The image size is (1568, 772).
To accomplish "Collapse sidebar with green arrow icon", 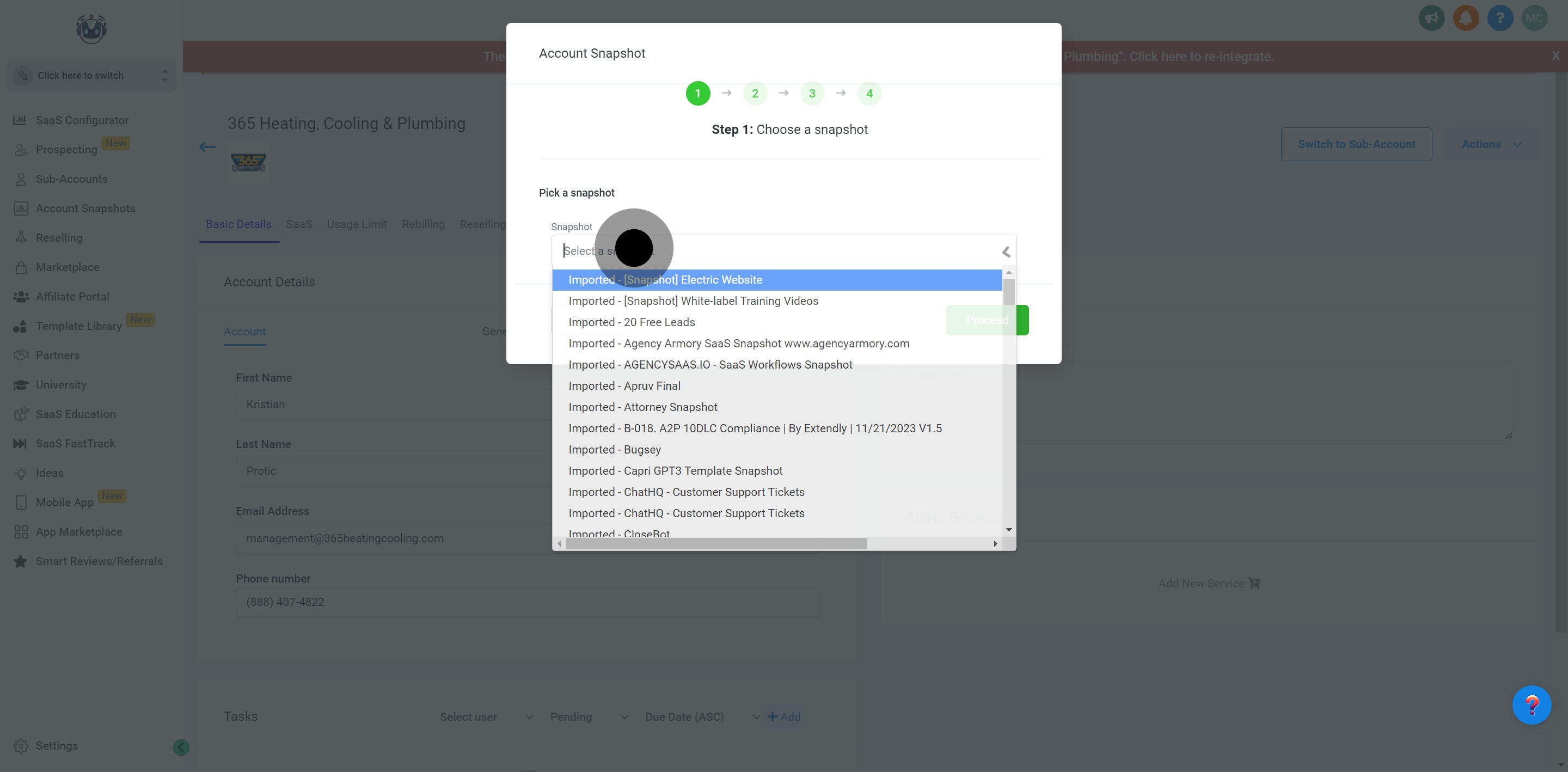I will 181,747.
